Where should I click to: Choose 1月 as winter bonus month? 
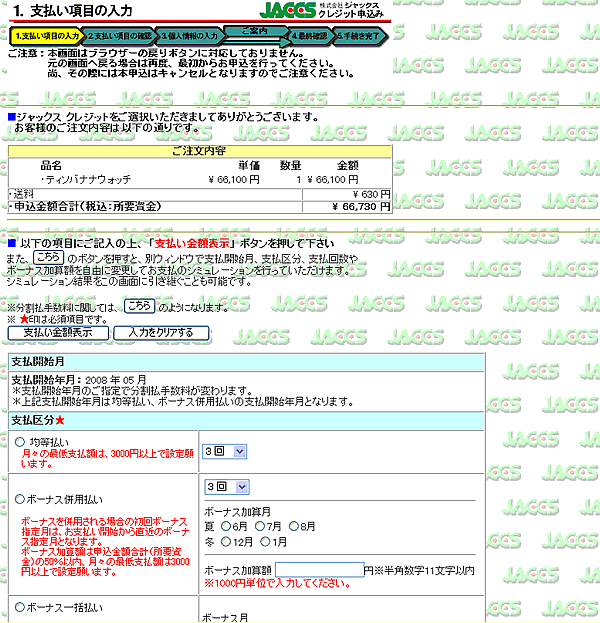[265, 542]
